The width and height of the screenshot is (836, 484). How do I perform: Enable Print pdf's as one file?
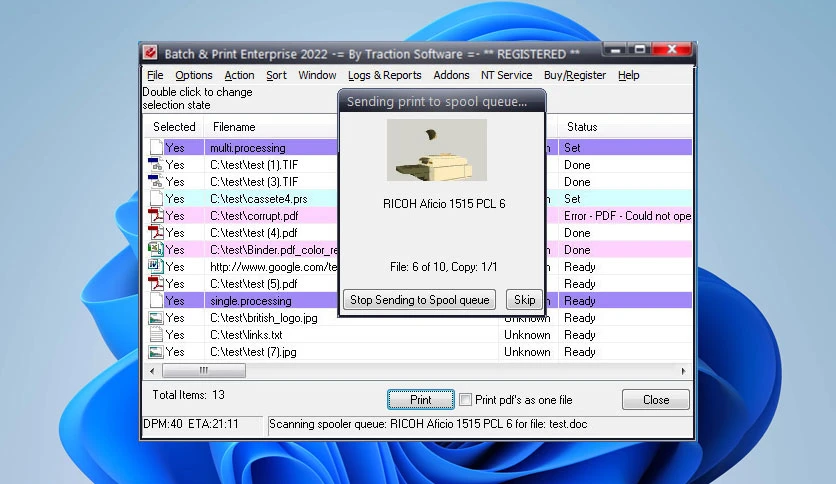click(465, 399)
